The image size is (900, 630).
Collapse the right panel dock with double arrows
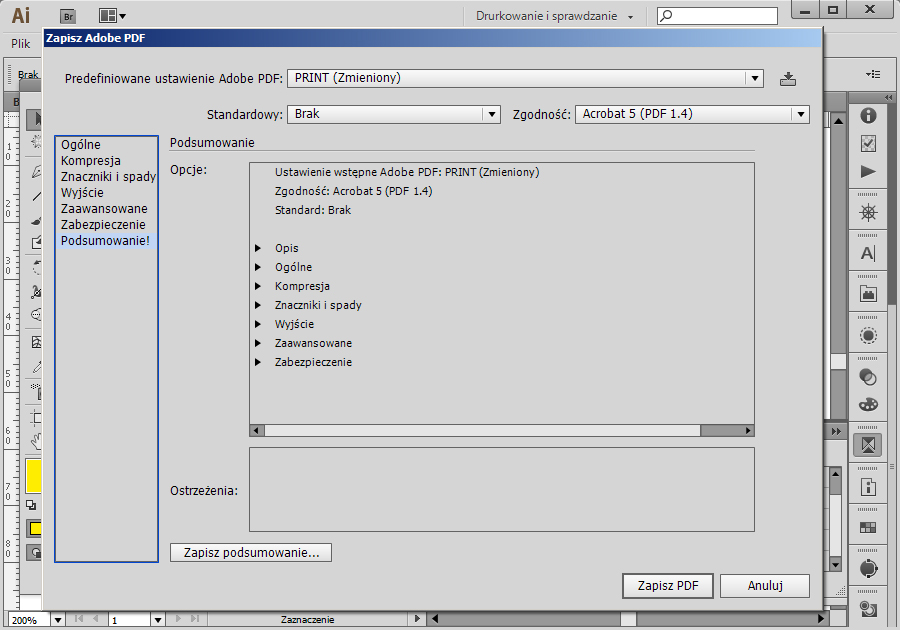889,98
